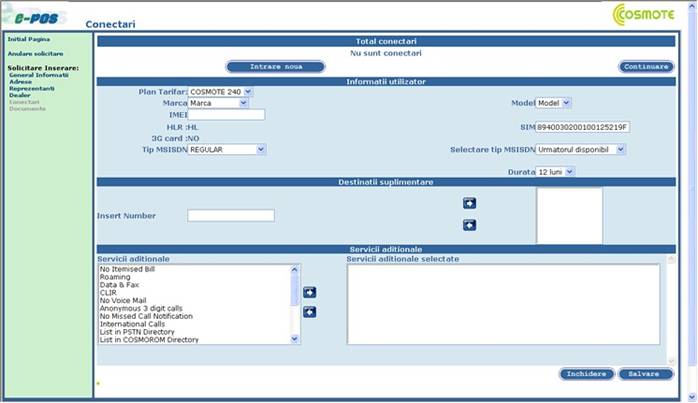This screenshot has height=403, width=698.
Task: Go to Initial Pagina in sidebar
Action: 28,38
